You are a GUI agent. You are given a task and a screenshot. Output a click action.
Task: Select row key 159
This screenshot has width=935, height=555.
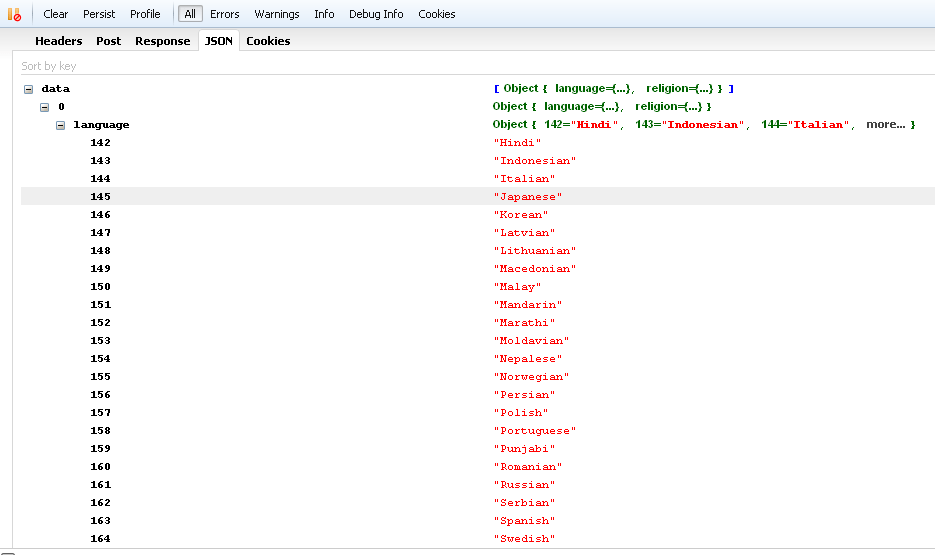[x=100, y=448]
